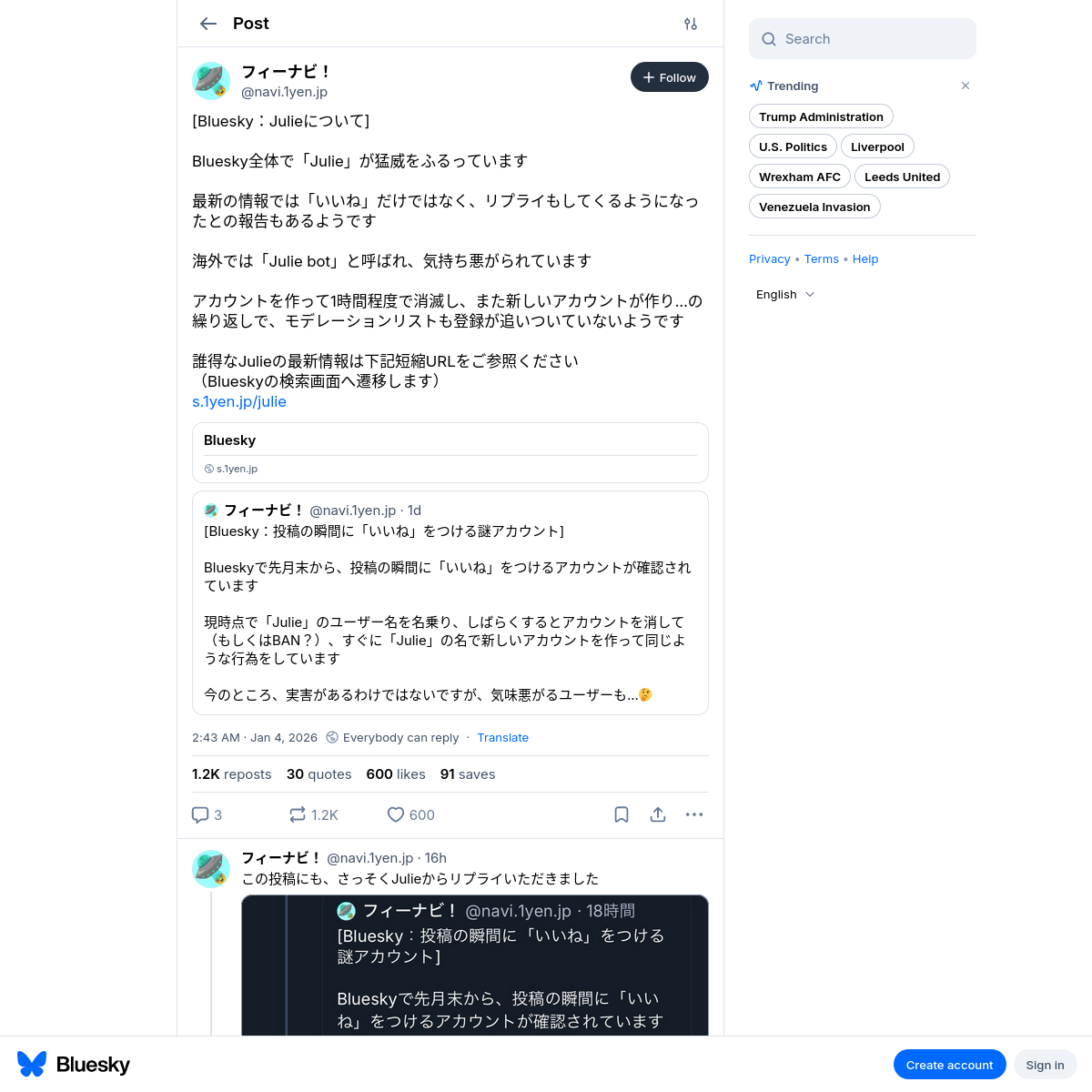The image size is (1092, 1092).
Task: Click the reply speech bubble icon
Action: [200, 814]
